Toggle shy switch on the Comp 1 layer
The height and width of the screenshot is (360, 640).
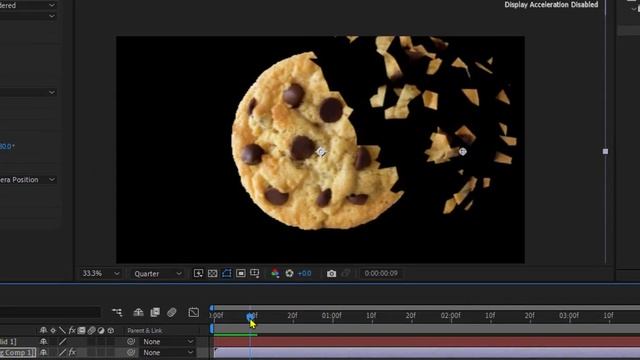click(43, 352)
